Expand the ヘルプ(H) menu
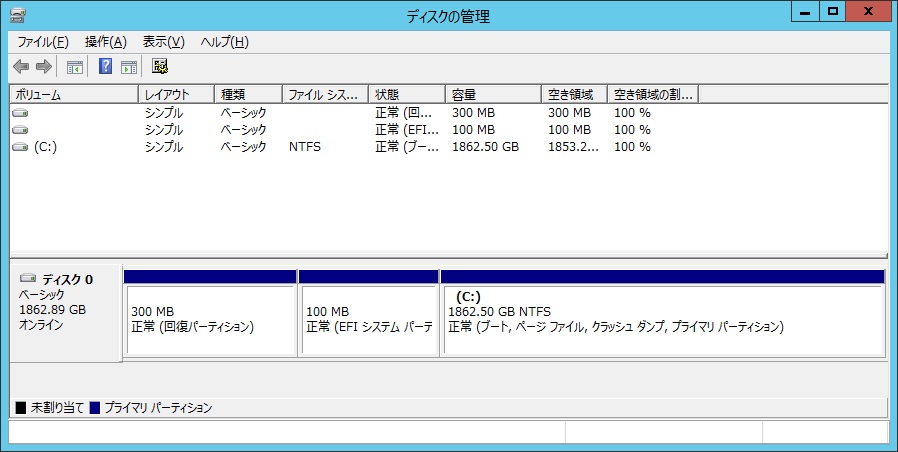This screenshot has width=898, height=452. 224,42
